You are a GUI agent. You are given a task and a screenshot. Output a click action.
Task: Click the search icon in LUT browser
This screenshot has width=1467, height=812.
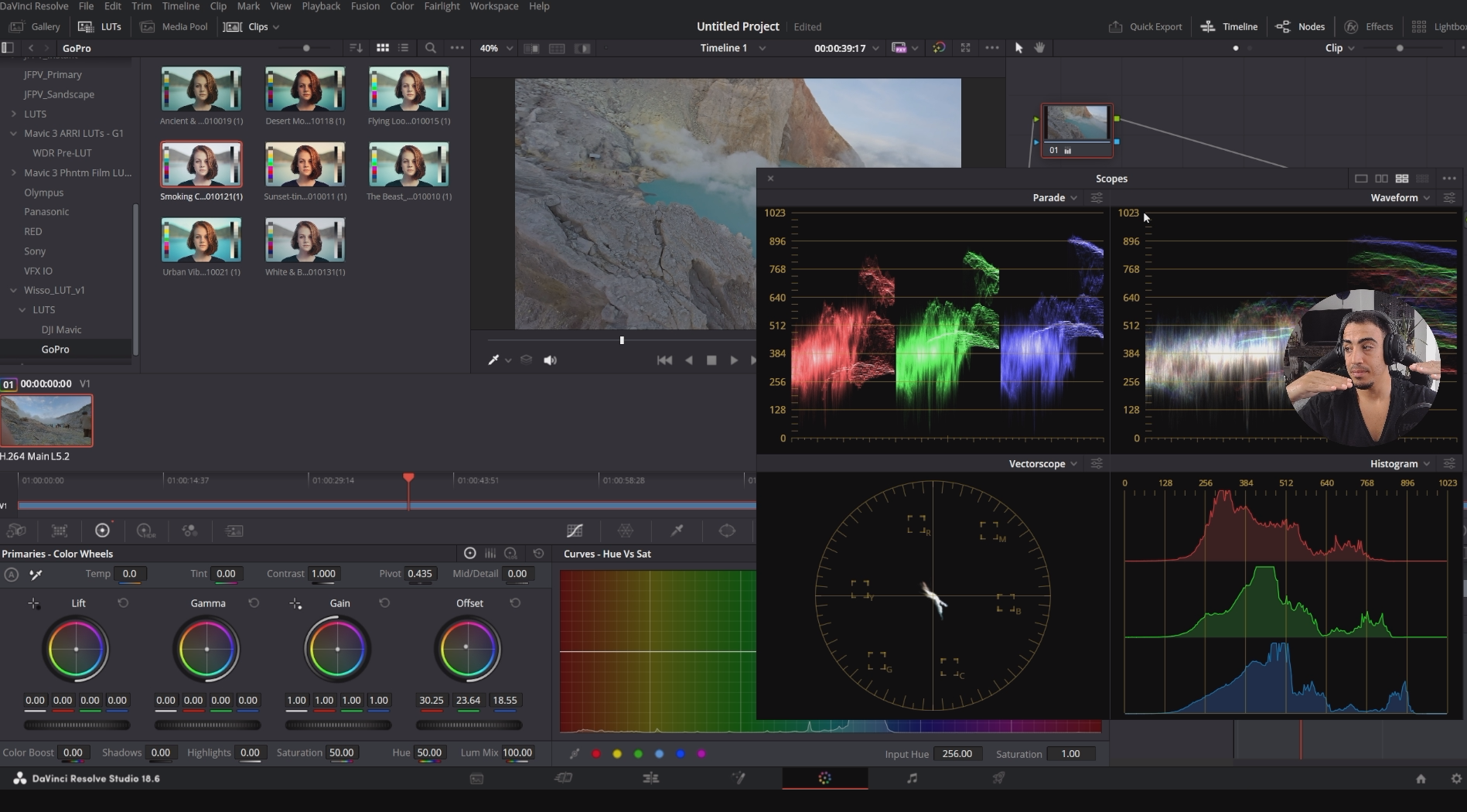click(430, 48)
